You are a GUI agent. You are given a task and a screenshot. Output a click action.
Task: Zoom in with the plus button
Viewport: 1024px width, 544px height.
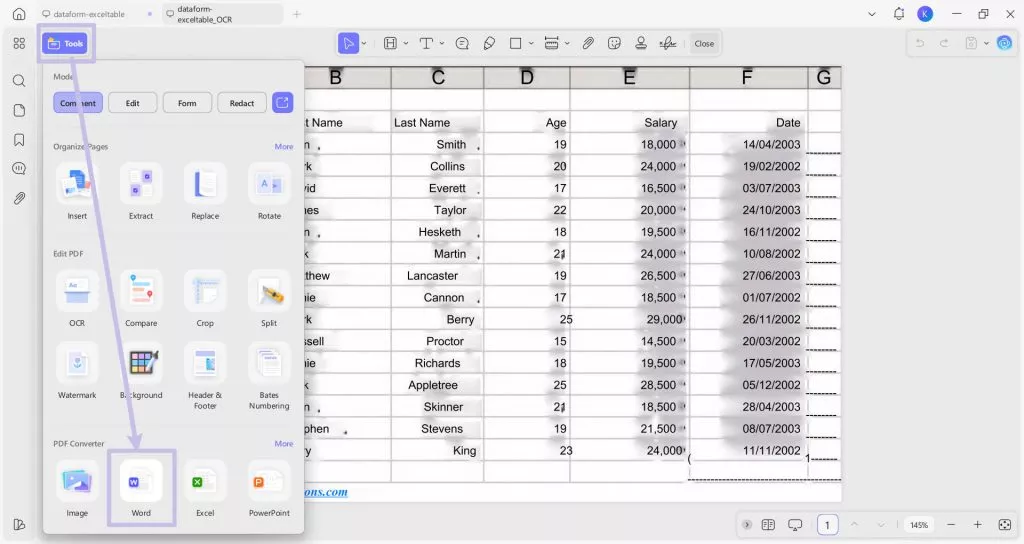(x=978, y=525)
